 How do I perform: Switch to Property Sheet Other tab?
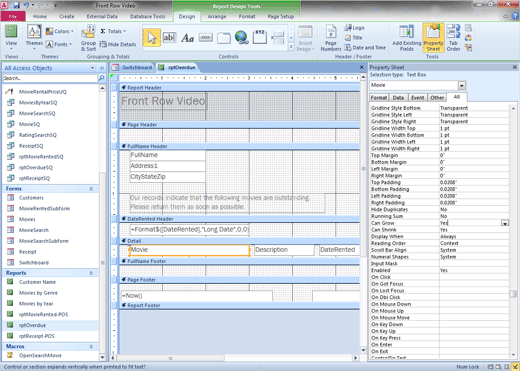tap(437, 98)
